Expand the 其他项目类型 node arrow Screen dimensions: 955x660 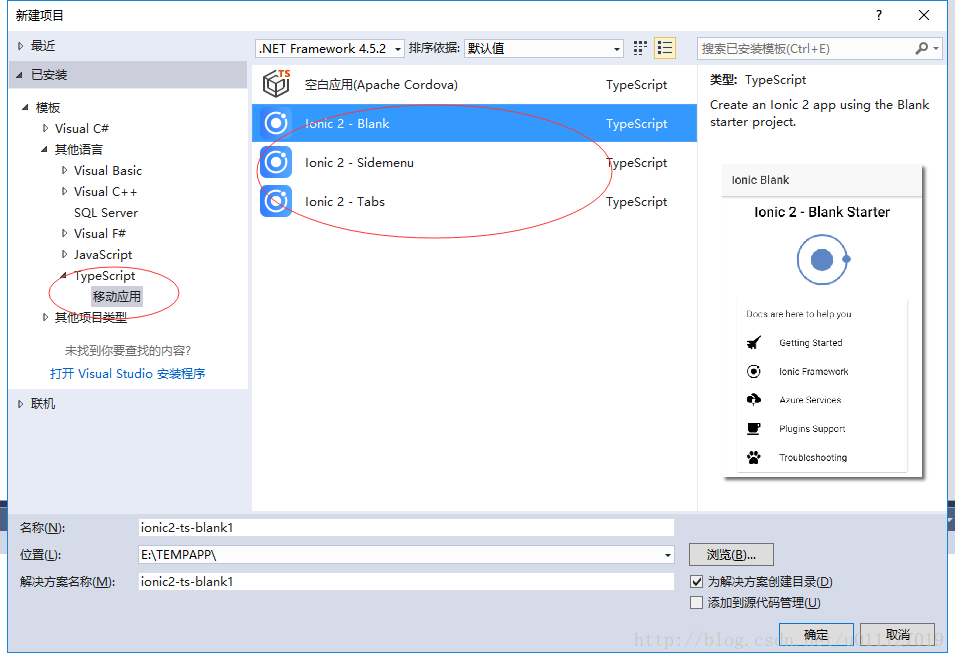coord(45,317)
